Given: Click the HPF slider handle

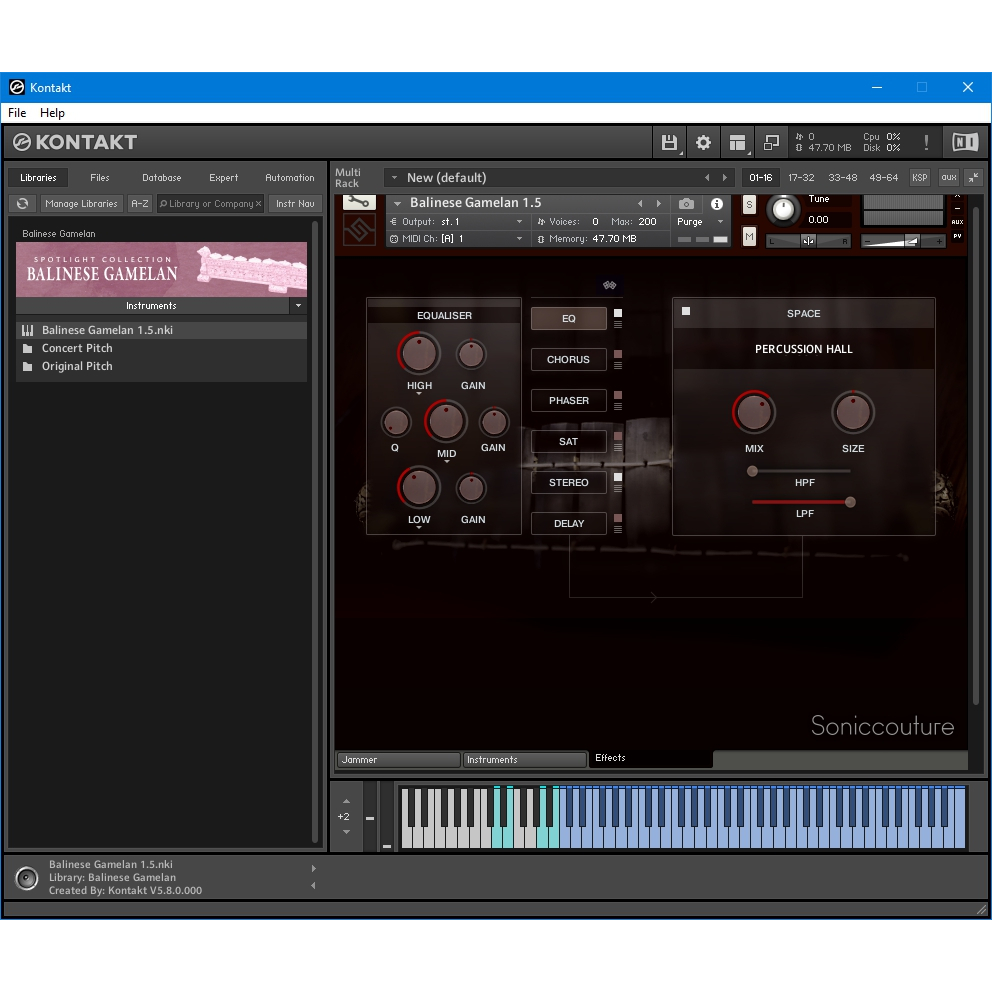Looking at the screenshot, I should pos(752,471).
